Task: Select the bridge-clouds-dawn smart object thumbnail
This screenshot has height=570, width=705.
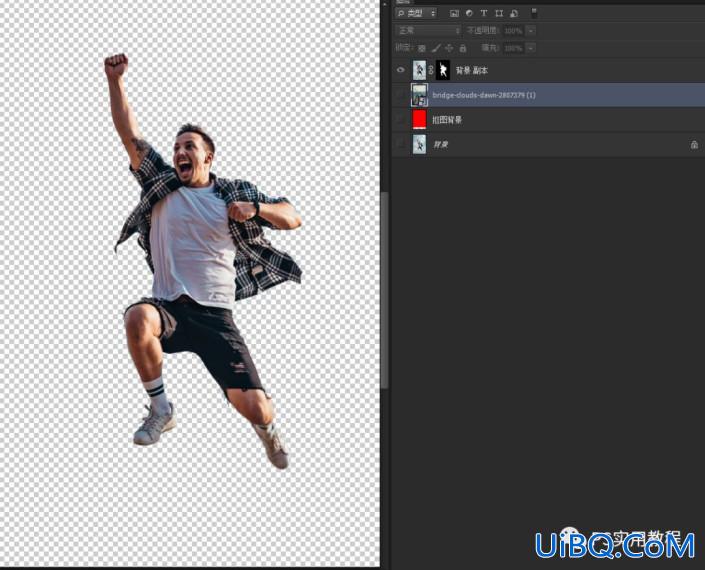Action: click(419, 95)
